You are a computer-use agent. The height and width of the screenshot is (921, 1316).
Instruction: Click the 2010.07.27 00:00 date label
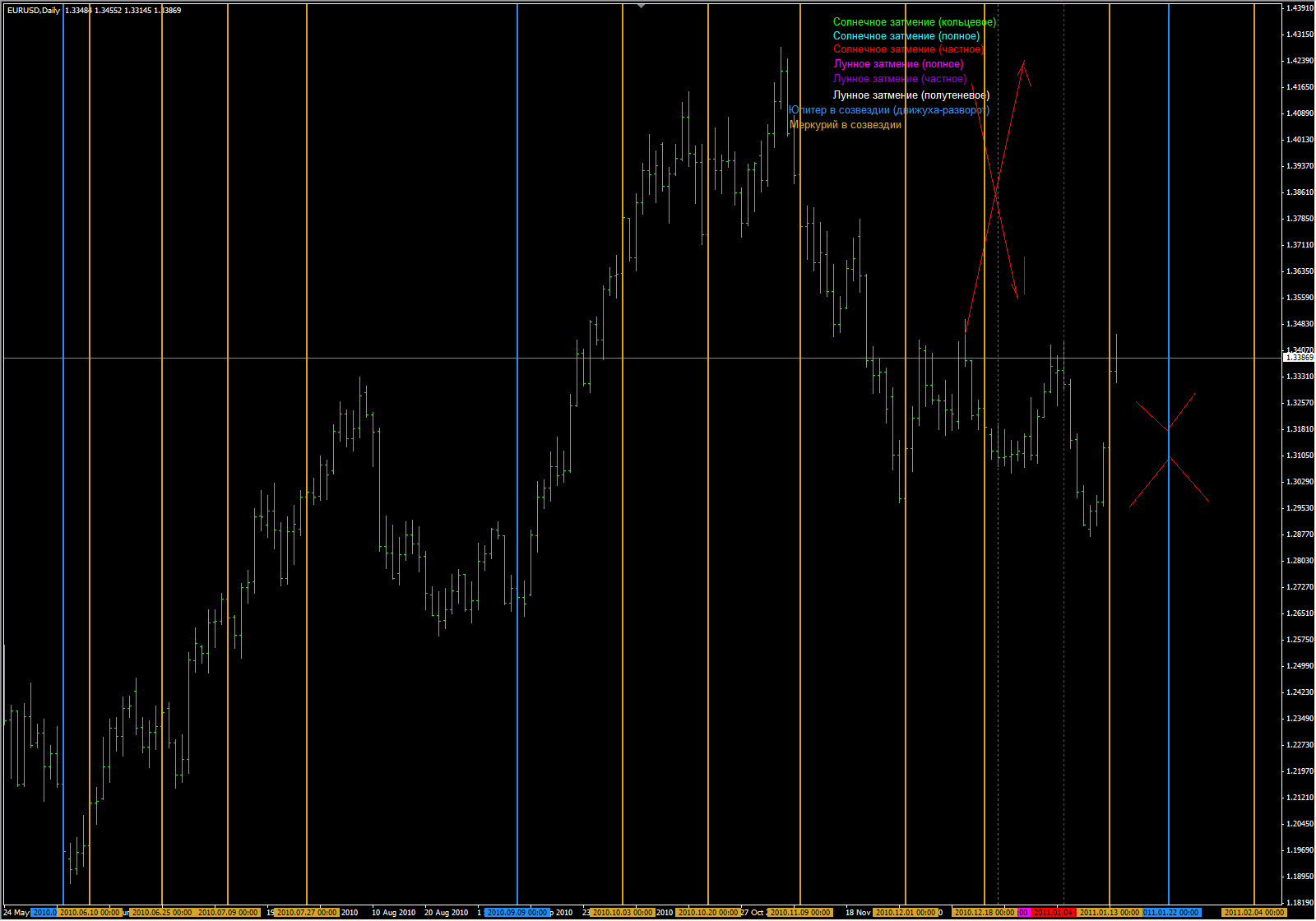(306, 913)
